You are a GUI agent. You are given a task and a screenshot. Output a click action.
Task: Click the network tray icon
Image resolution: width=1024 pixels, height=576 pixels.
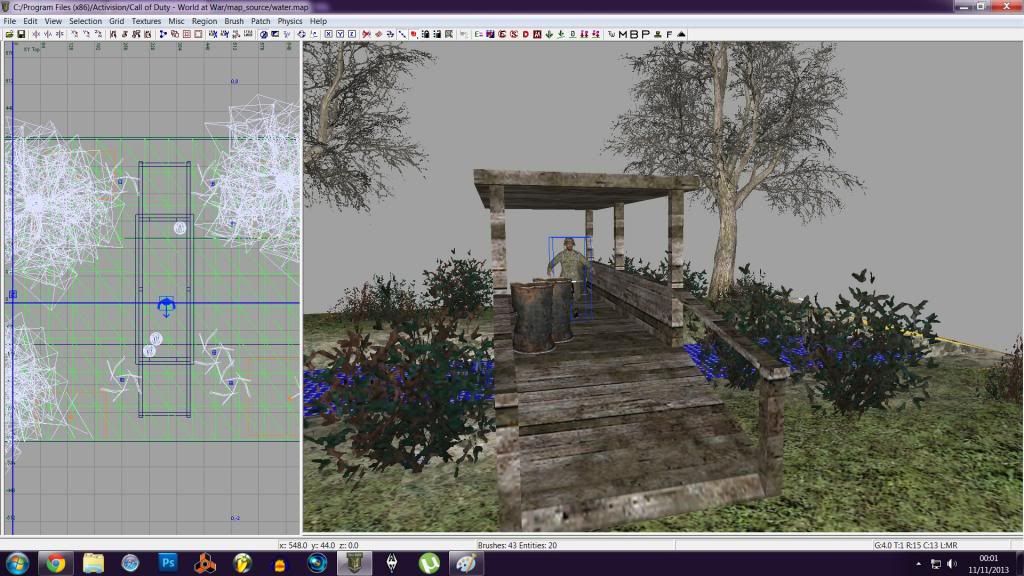[936, 563]
